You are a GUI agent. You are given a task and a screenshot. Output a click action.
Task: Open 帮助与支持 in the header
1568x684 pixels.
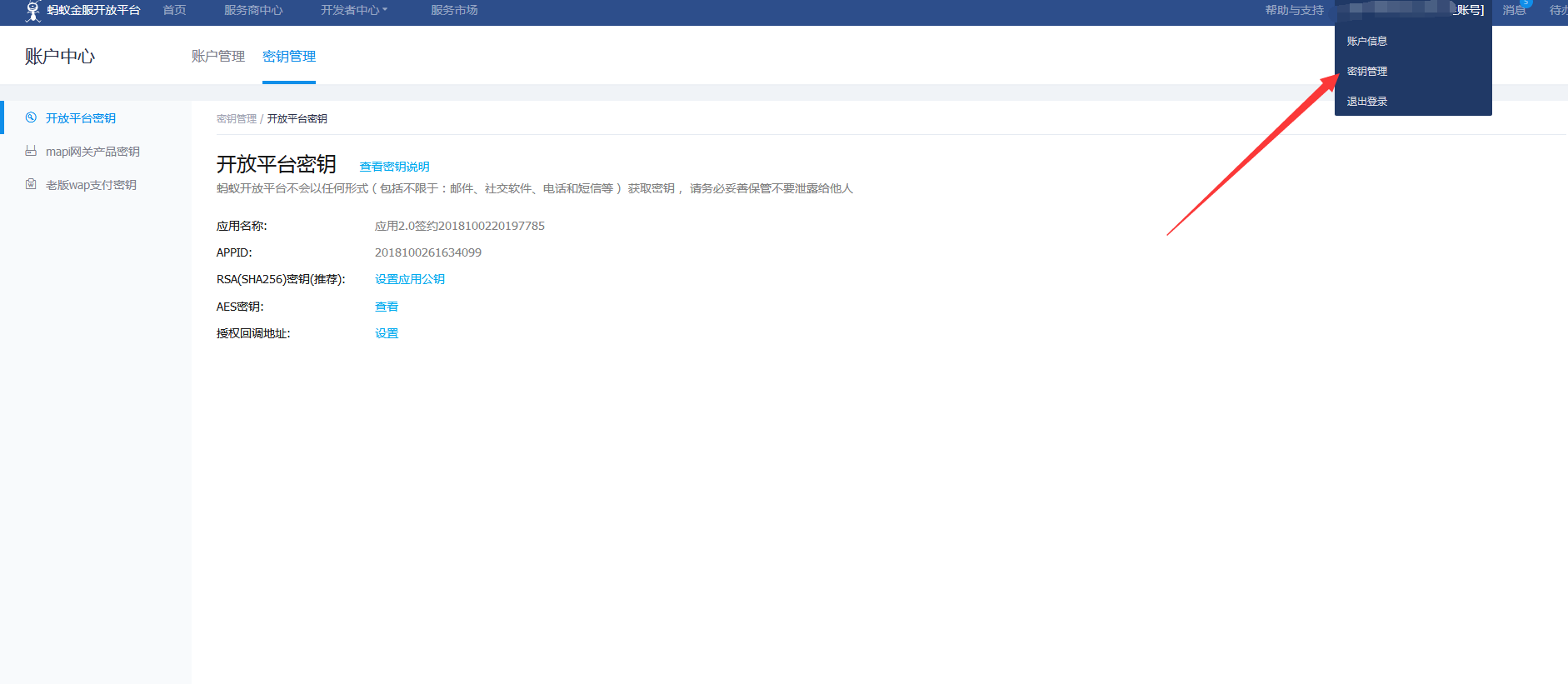point(1294,10)
